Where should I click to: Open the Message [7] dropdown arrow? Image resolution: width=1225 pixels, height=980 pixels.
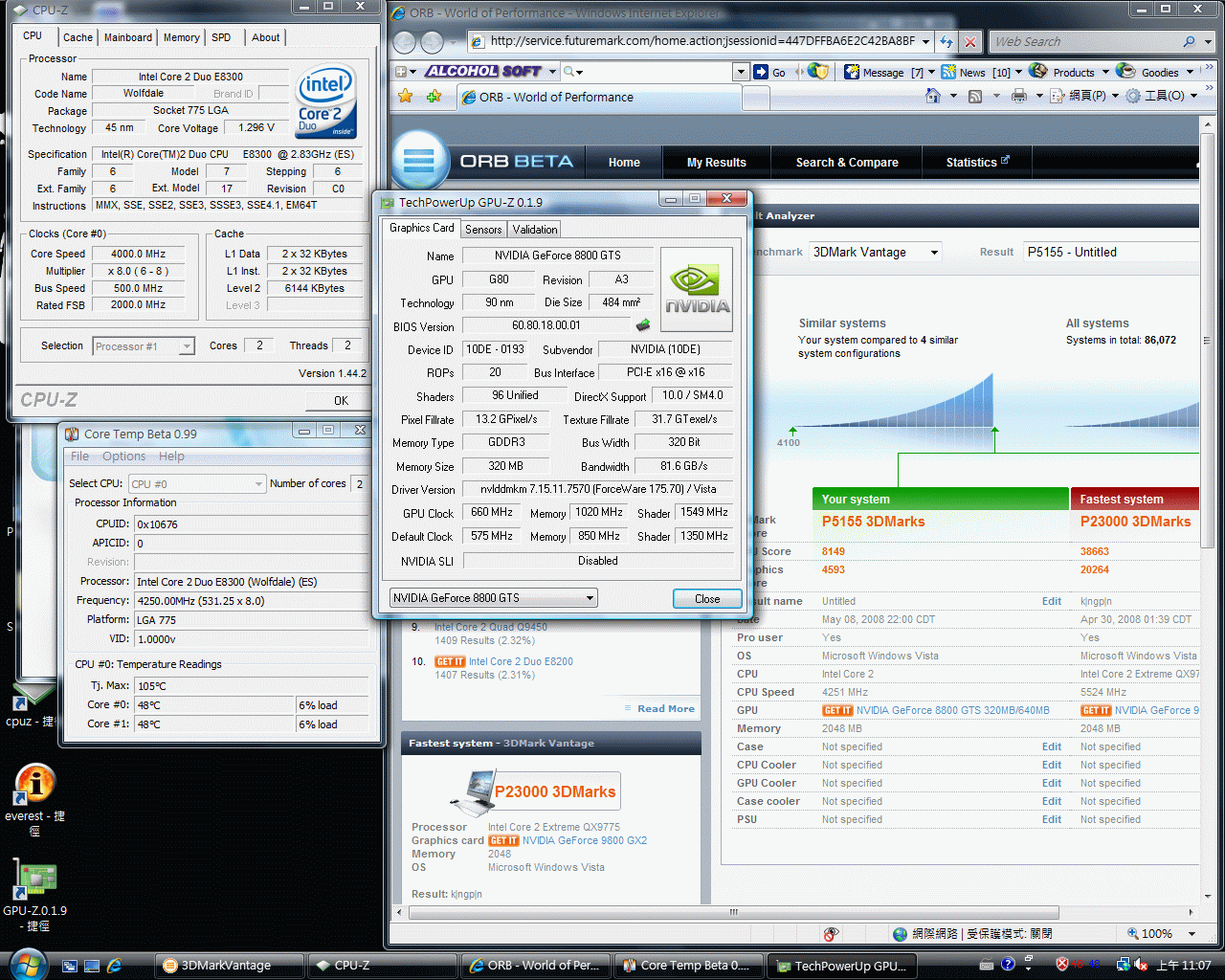(x=931, y=72)
